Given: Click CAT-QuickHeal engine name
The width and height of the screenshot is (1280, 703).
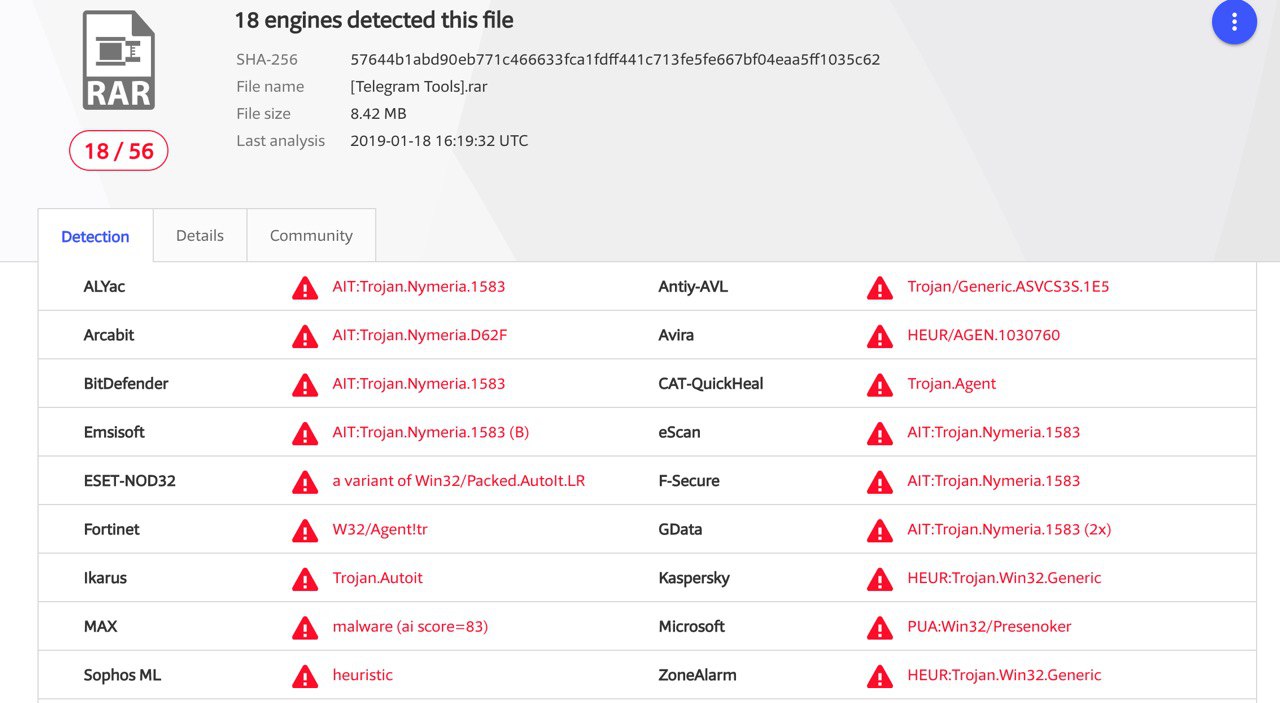Looking at the screenshot, I should coord(711,384).
